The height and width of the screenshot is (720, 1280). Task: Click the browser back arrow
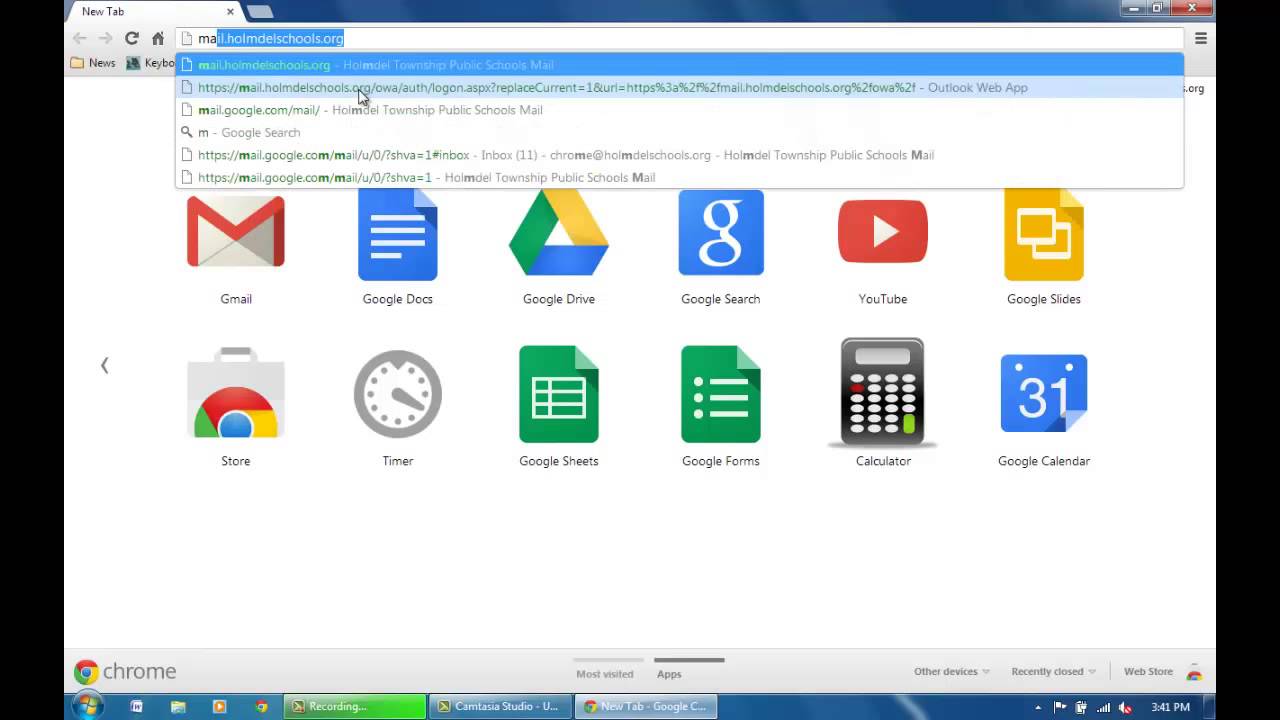pyautogui.click(x=80, y=38)
